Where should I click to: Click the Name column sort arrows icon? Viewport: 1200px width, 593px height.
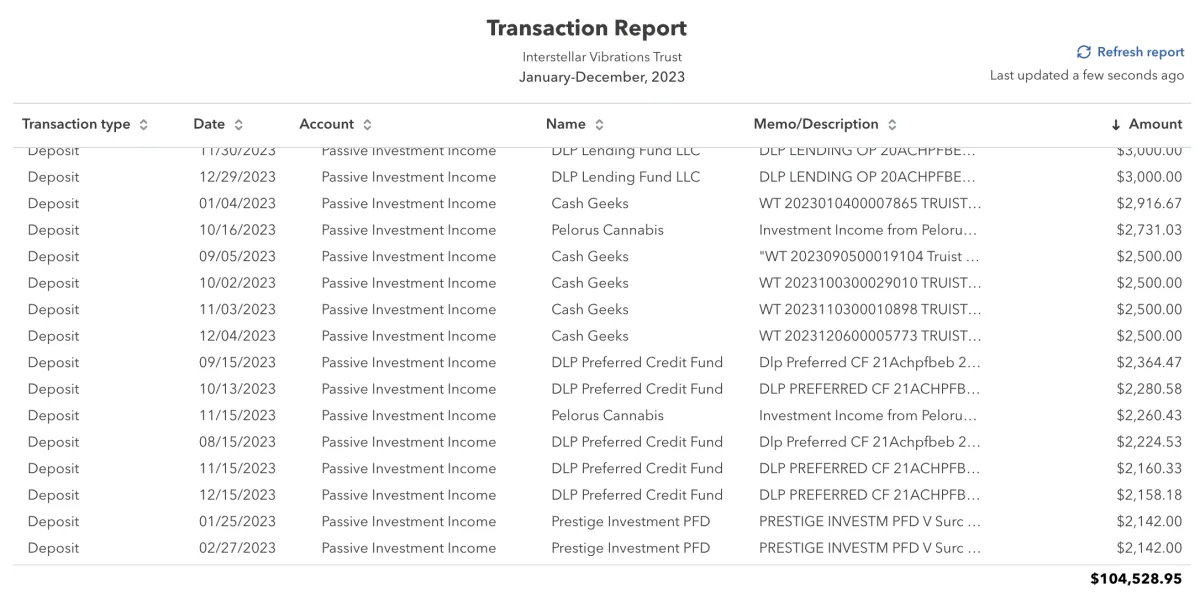[599, 125]
